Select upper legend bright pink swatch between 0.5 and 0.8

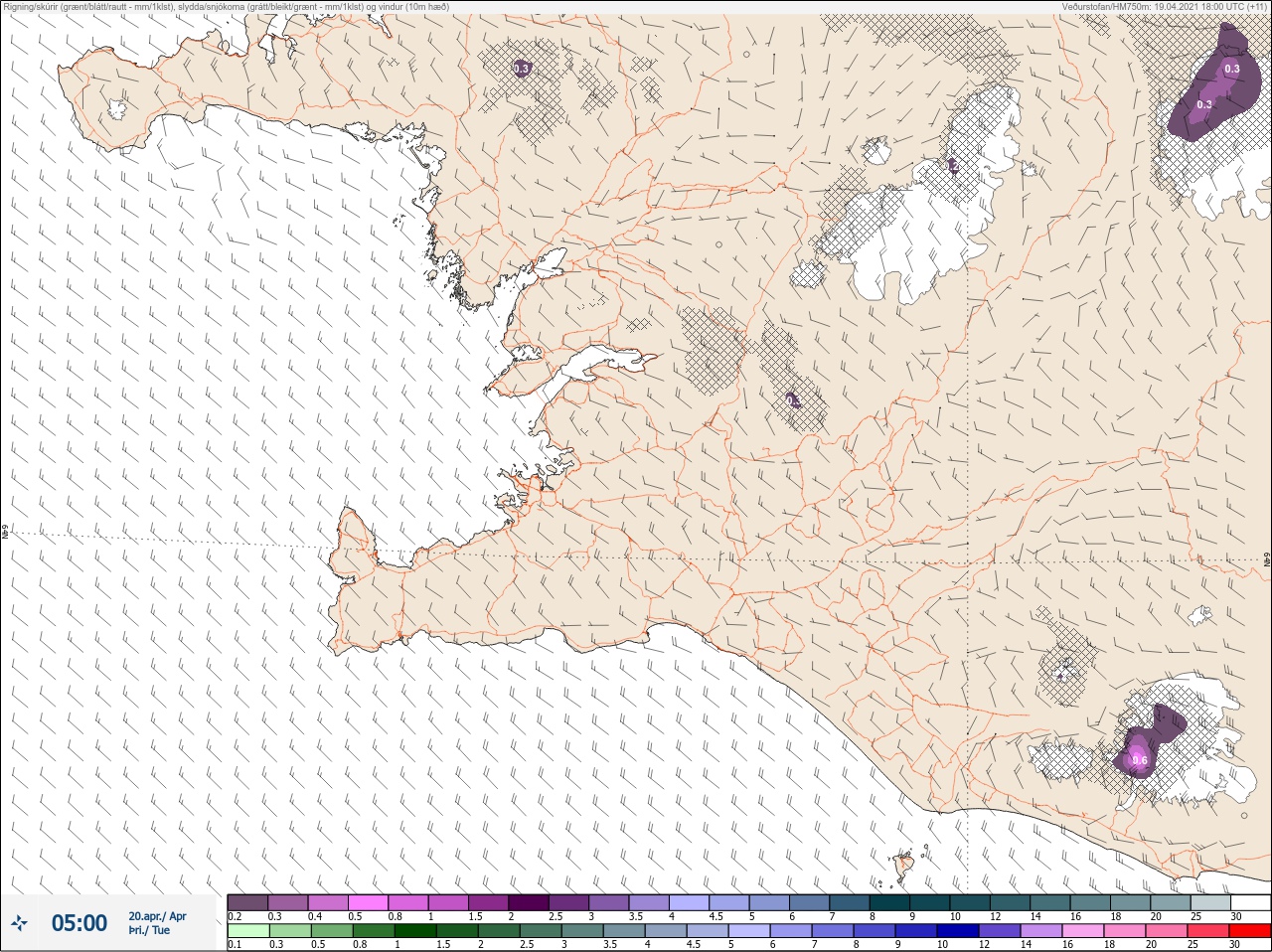point(369,902)
